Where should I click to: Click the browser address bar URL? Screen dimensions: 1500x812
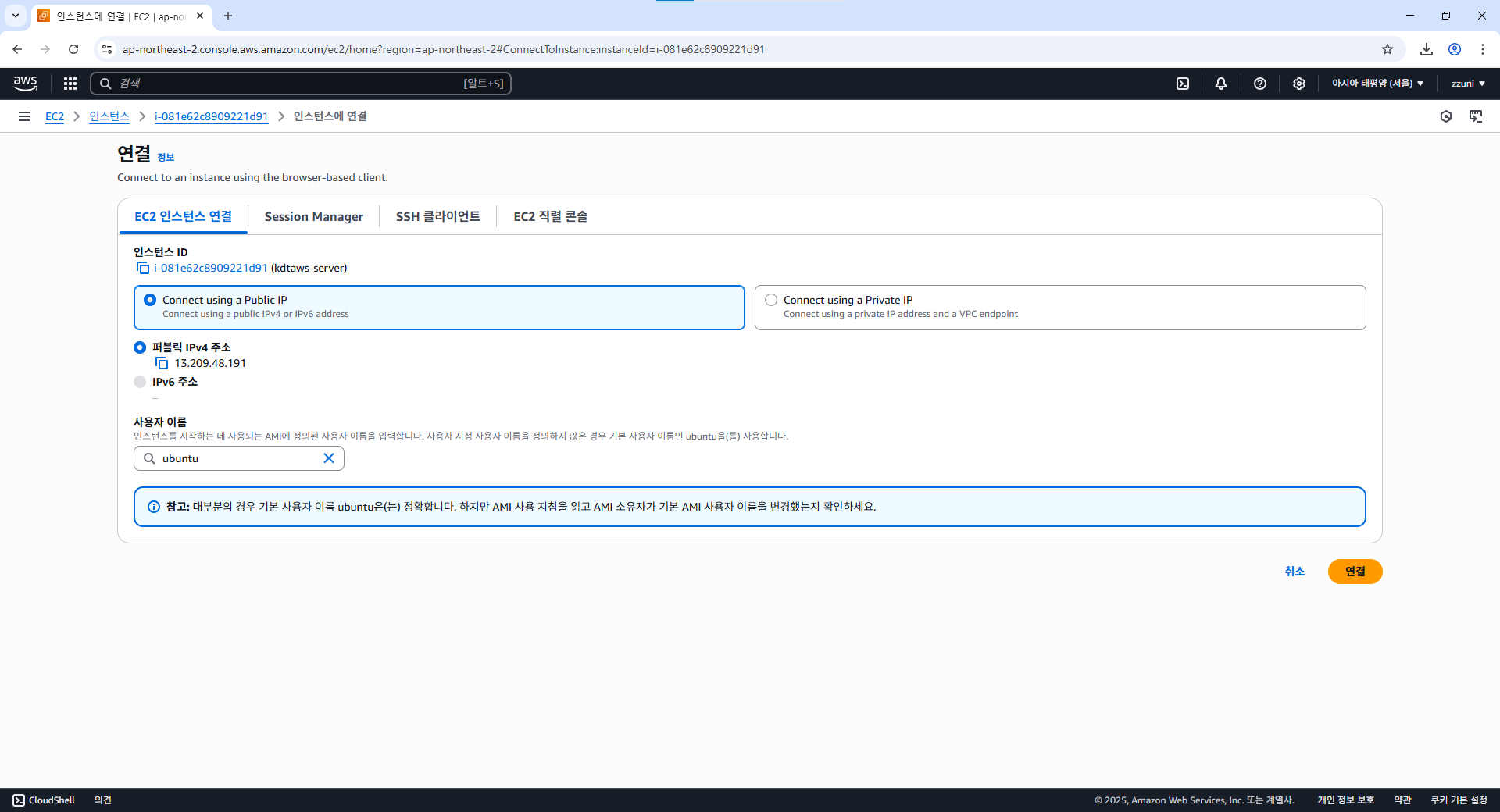(x=444, y=49)
